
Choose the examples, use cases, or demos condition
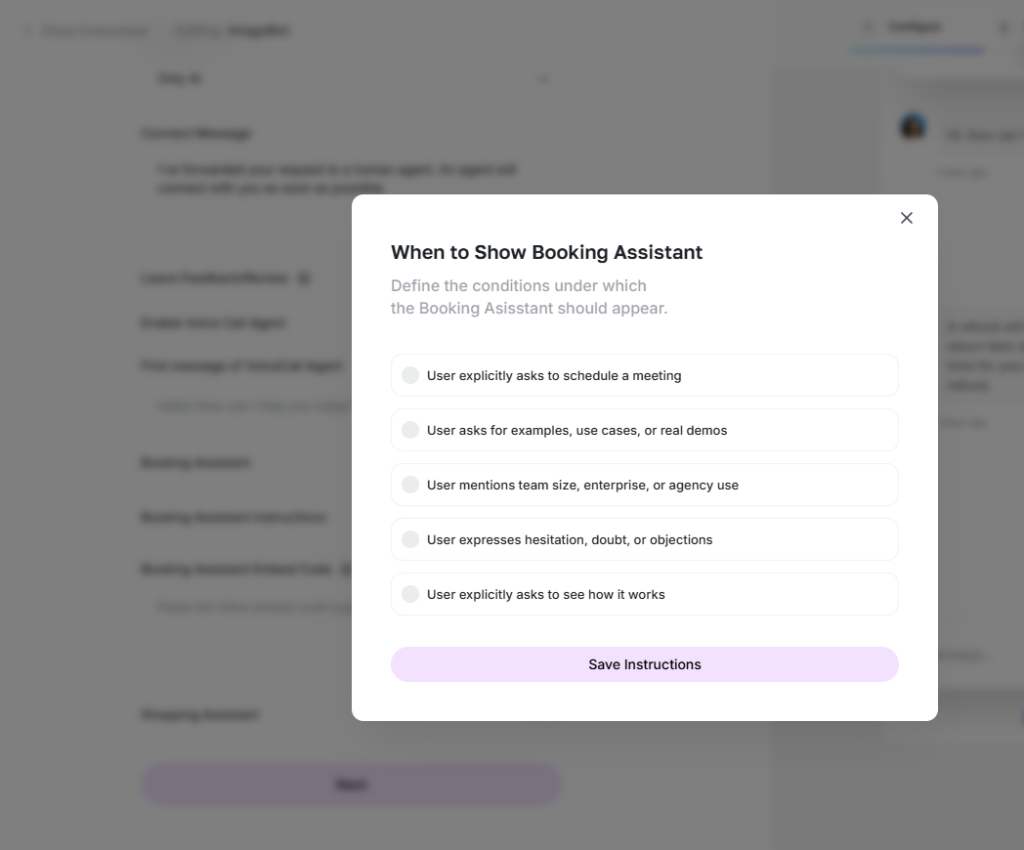[410, 430]
